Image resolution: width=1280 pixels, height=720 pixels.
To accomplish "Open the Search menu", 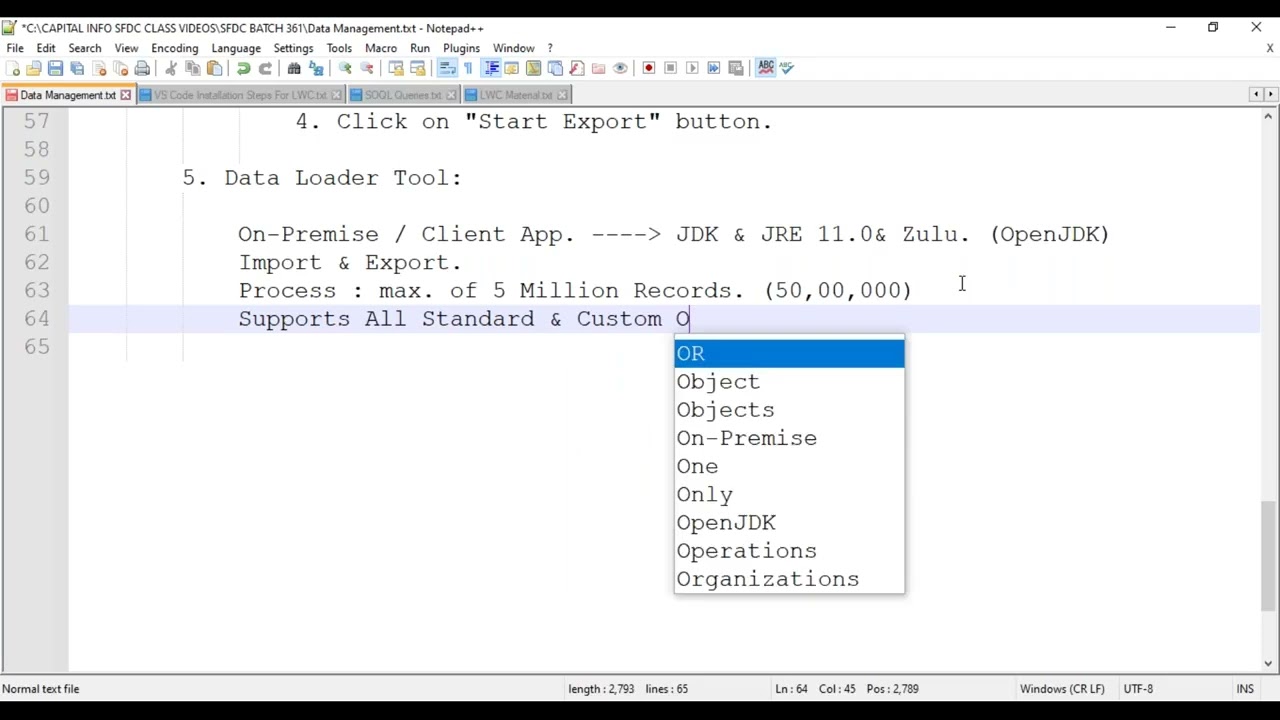I will [x=85, y=48].
